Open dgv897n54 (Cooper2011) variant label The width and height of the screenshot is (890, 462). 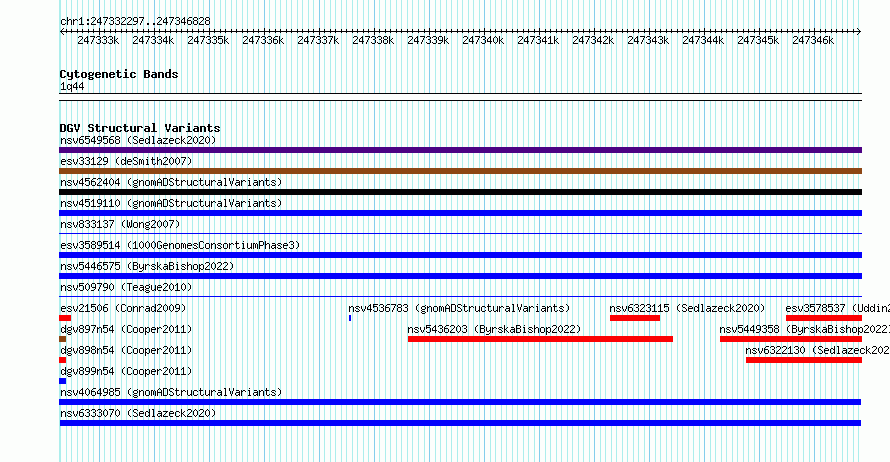pyautogui.click(x=126, y=329)
